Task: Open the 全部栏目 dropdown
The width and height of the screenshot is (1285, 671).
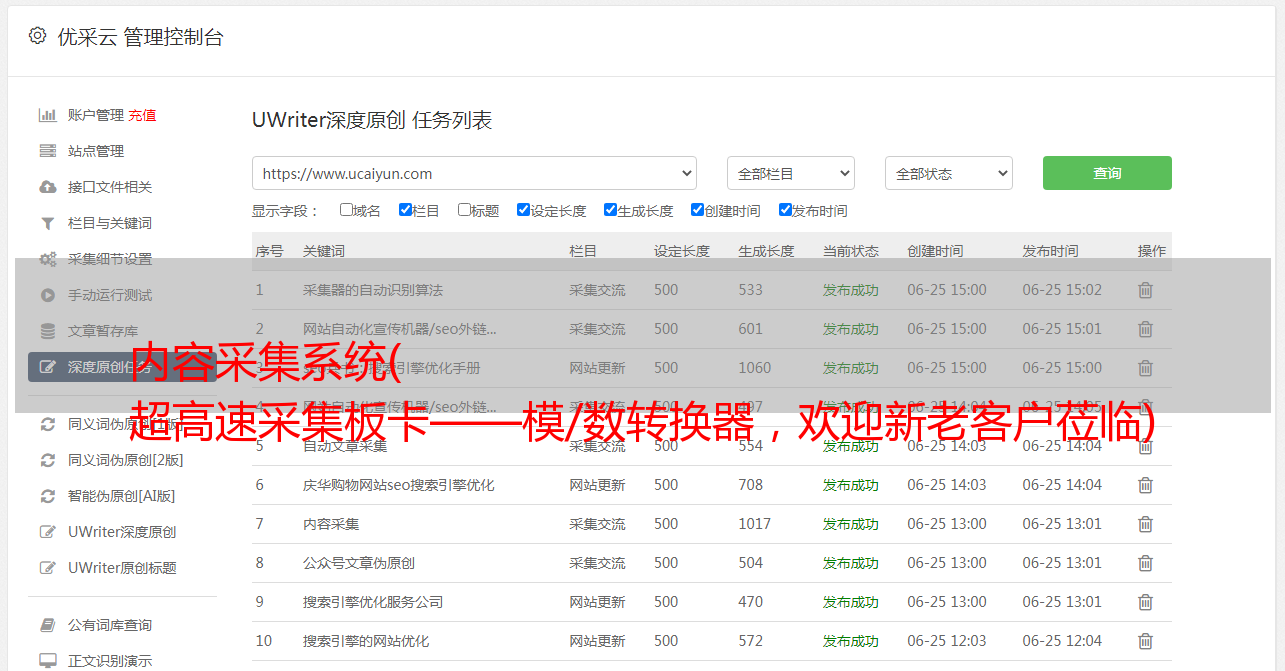Action: (790, 173)
